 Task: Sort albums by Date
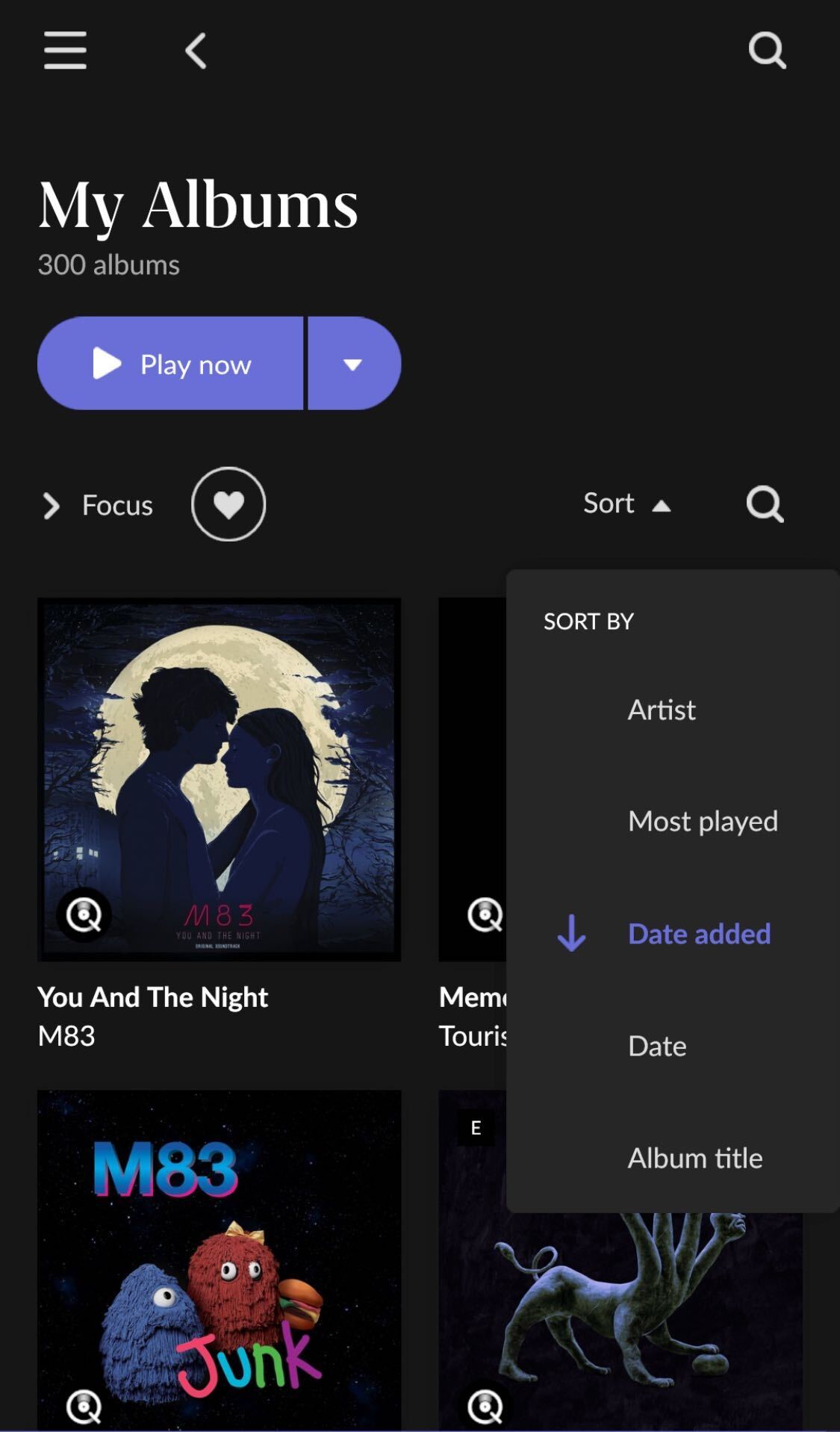coord(657,1046)
